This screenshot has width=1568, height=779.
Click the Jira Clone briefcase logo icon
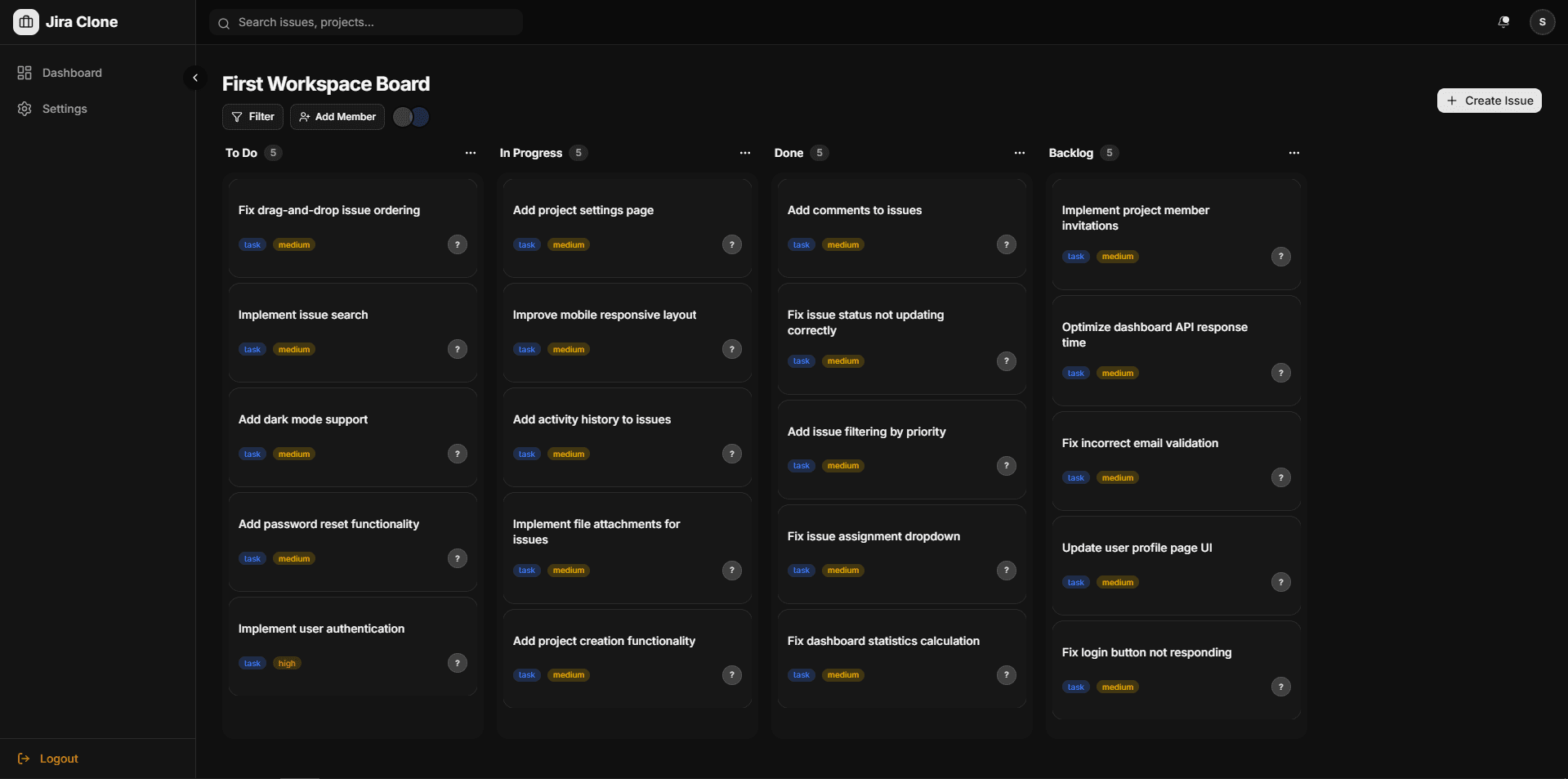click(x=26, y=22)
